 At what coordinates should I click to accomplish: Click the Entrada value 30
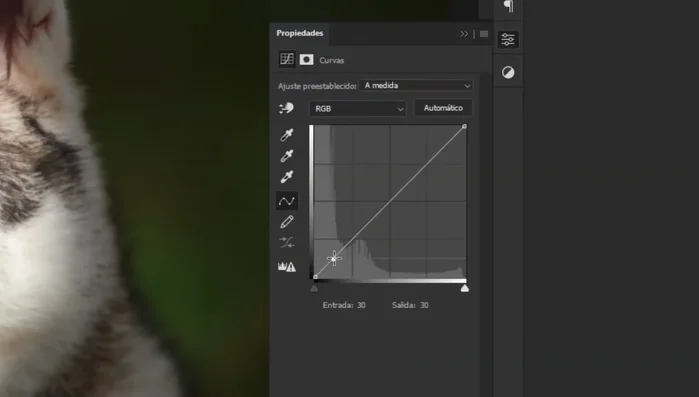pos(361,305)
